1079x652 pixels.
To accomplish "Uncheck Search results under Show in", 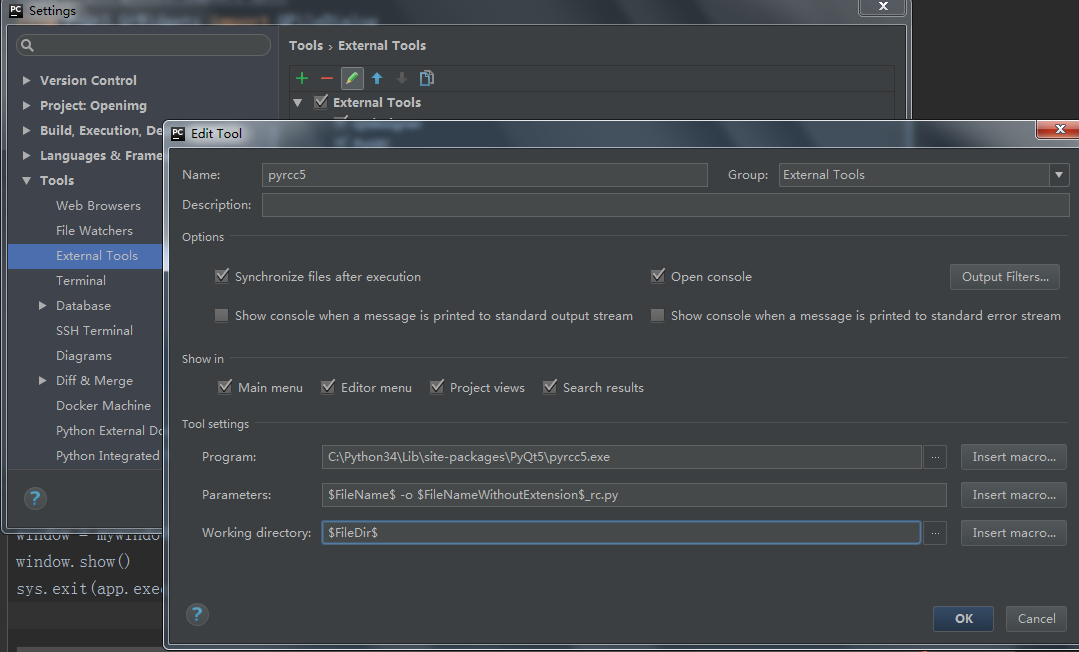I will [x=550, y=387].
